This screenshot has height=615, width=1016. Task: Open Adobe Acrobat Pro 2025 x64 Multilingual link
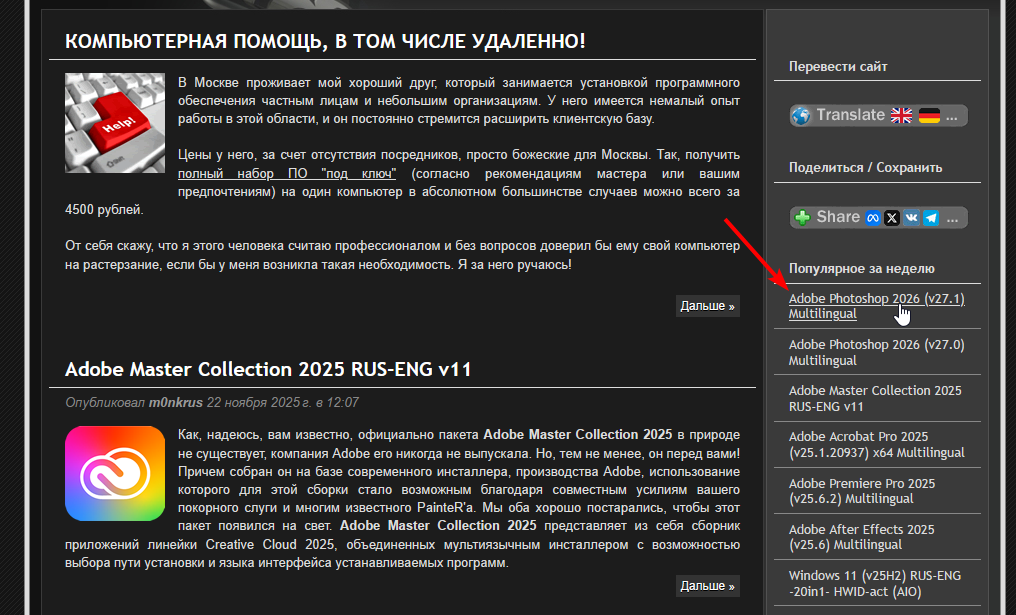[x=877, y=445]
